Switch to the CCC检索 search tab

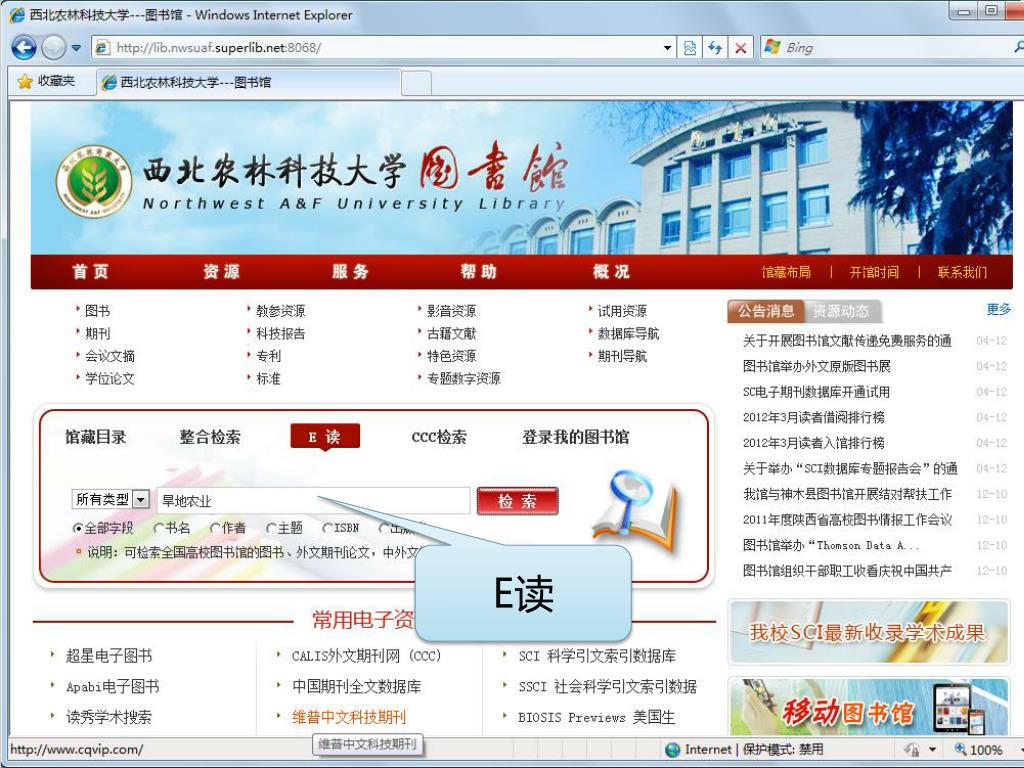point(439,437)
